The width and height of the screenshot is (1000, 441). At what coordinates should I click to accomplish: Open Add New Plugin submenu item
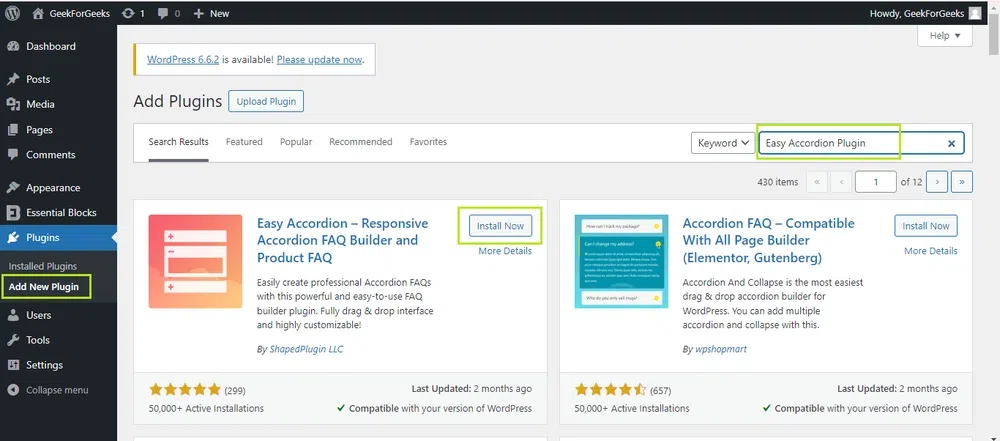click(x=44, y=287)
